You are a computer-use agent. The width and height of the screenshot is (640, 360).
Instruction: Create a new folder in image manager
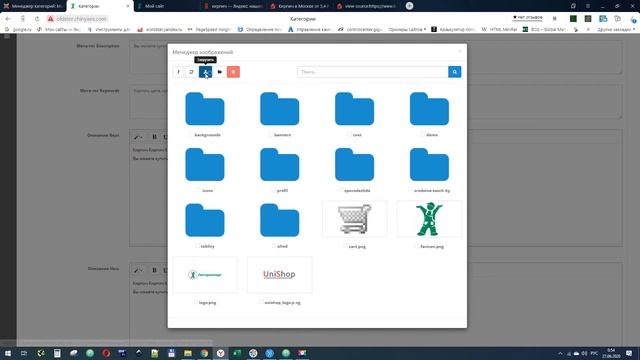point(220,72)
